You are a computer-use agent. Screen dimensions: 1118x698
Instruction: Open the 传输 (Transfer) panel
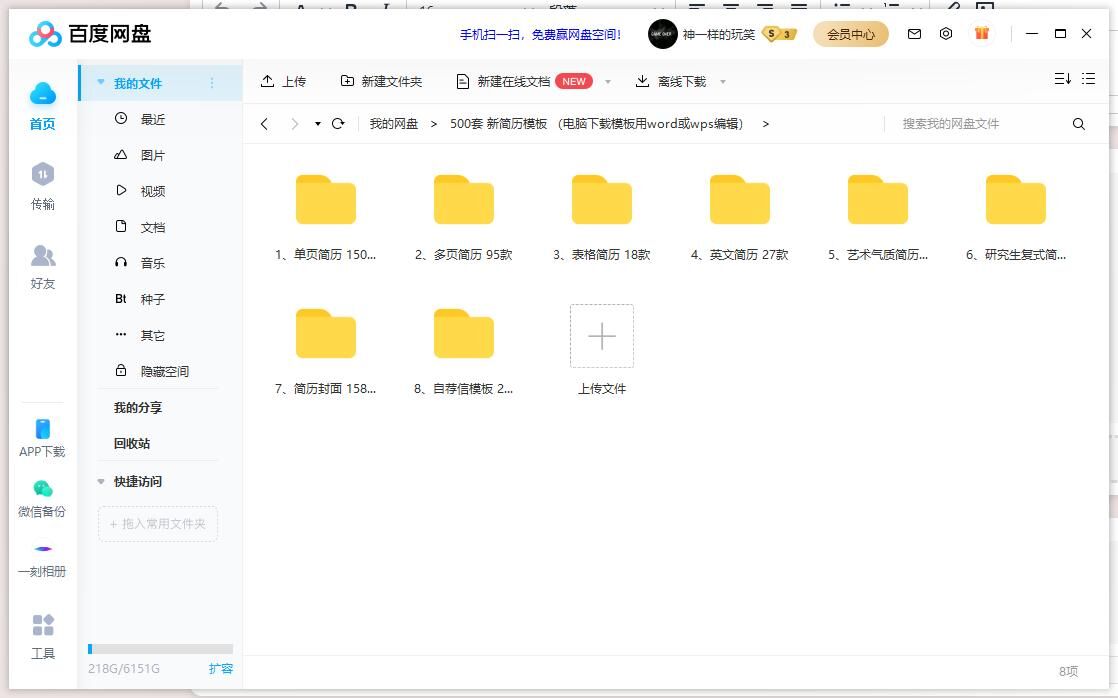pyautogui.click(x=42, y=186)
